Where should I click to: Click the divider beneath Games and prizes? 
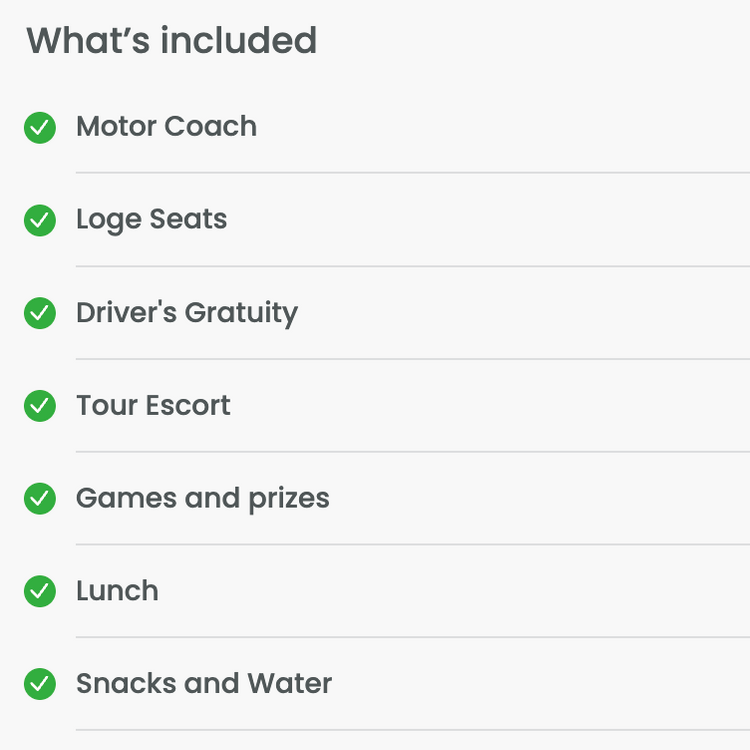[413, 544]
